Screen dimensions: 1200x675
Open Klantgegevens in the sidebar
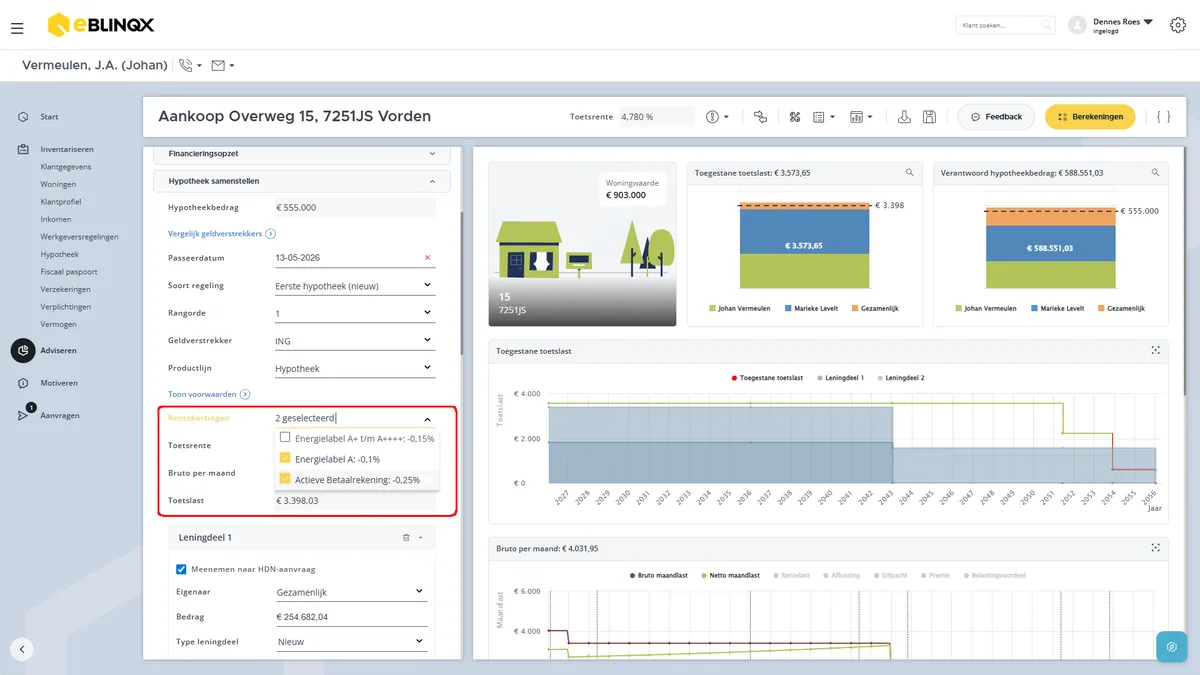pos(66,166)
